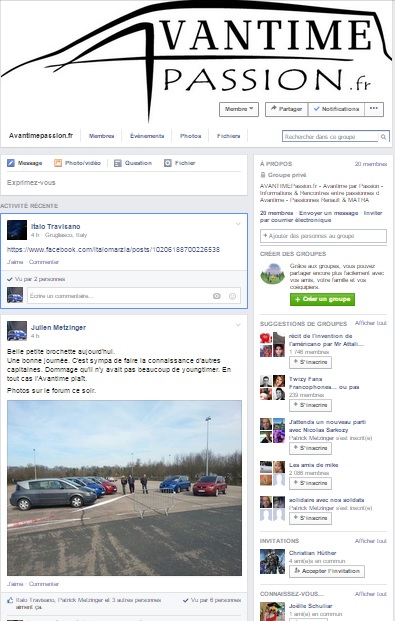The width and height of the screenshot is (395, 621).
Task: Open the Événements tab
Action: pos(147,136)
